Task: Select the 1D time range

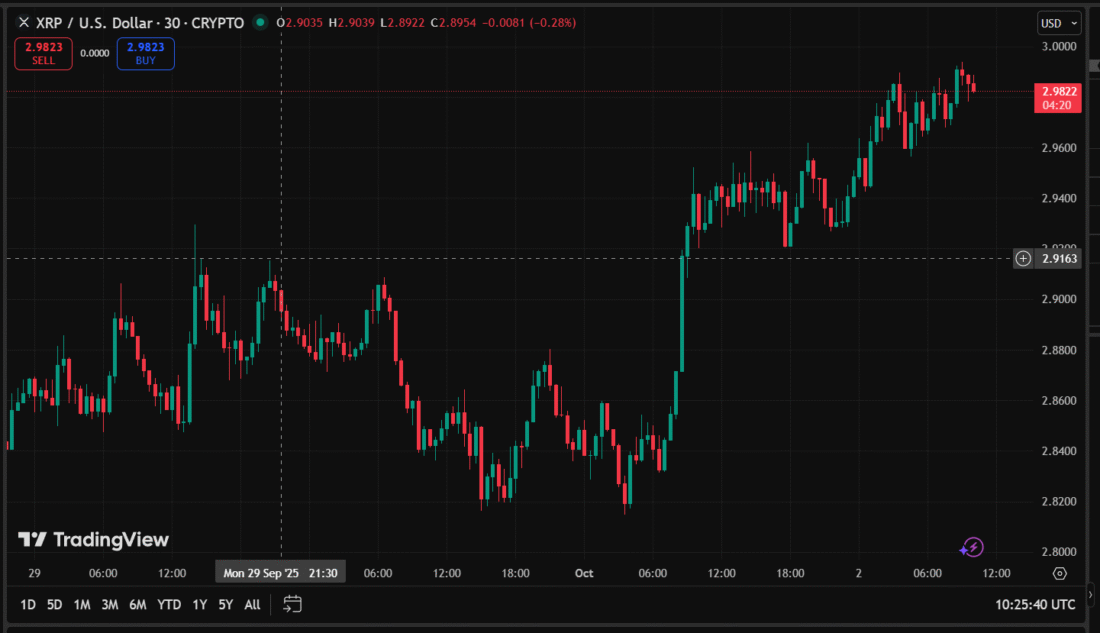Action: coord(28,604)
